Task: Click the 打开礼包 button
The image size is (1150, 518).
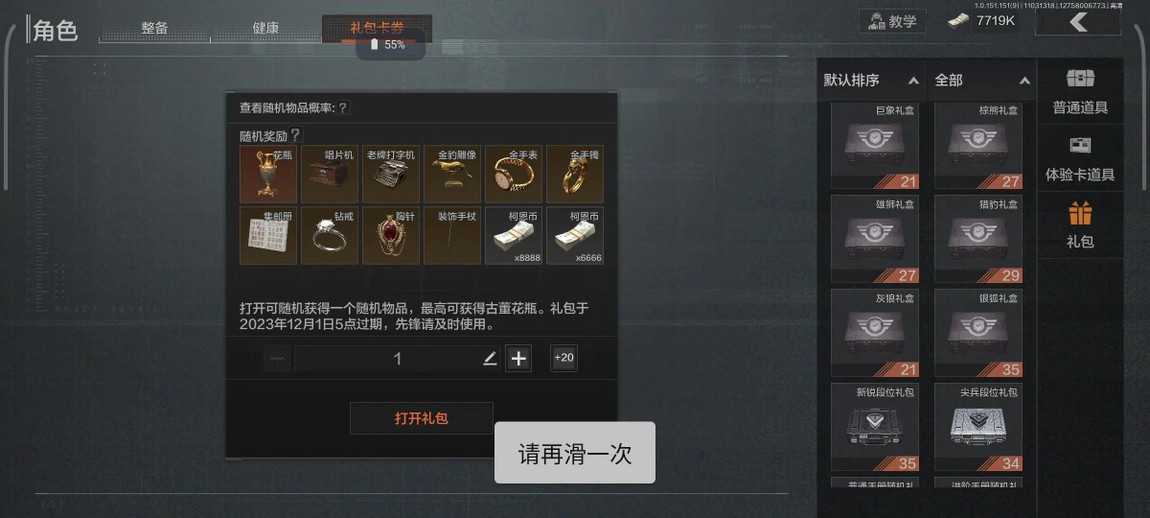Action: pos(421,418)
